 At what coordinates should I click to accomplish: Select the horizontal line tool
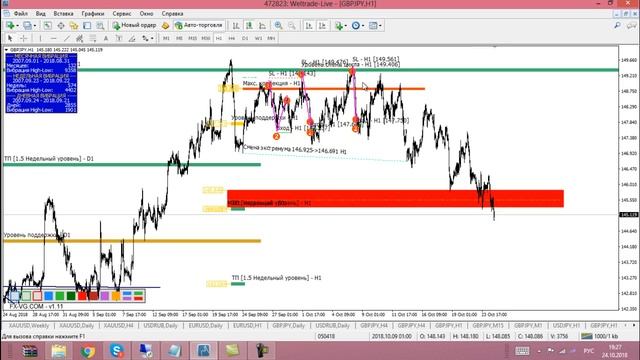pyautogui.click(x=53, y=38)
